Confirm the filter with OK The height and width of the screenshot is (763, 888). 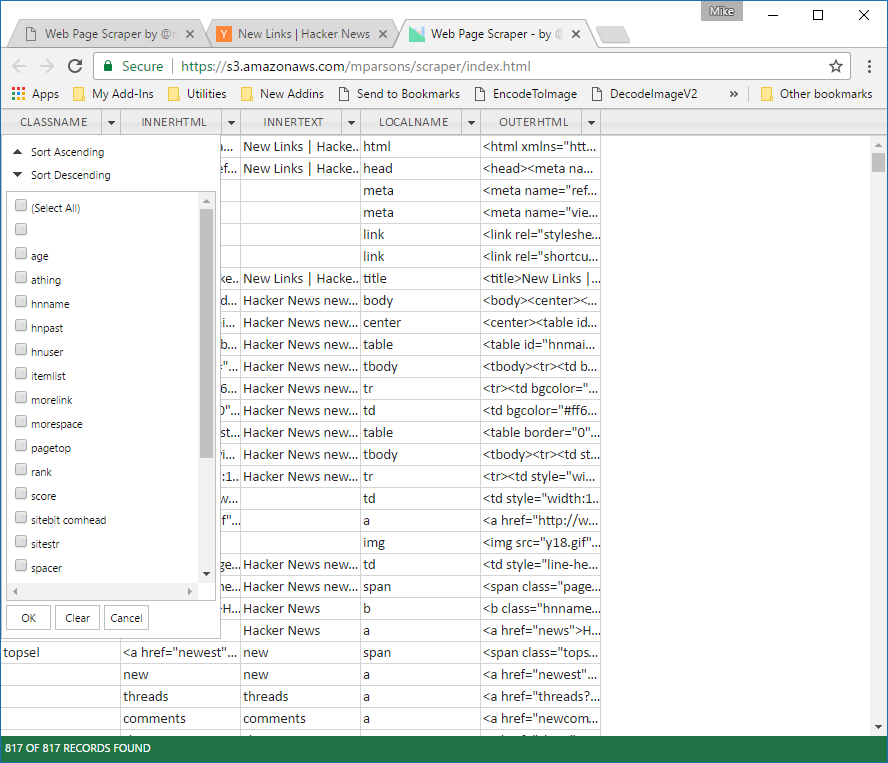pos(28,617)
